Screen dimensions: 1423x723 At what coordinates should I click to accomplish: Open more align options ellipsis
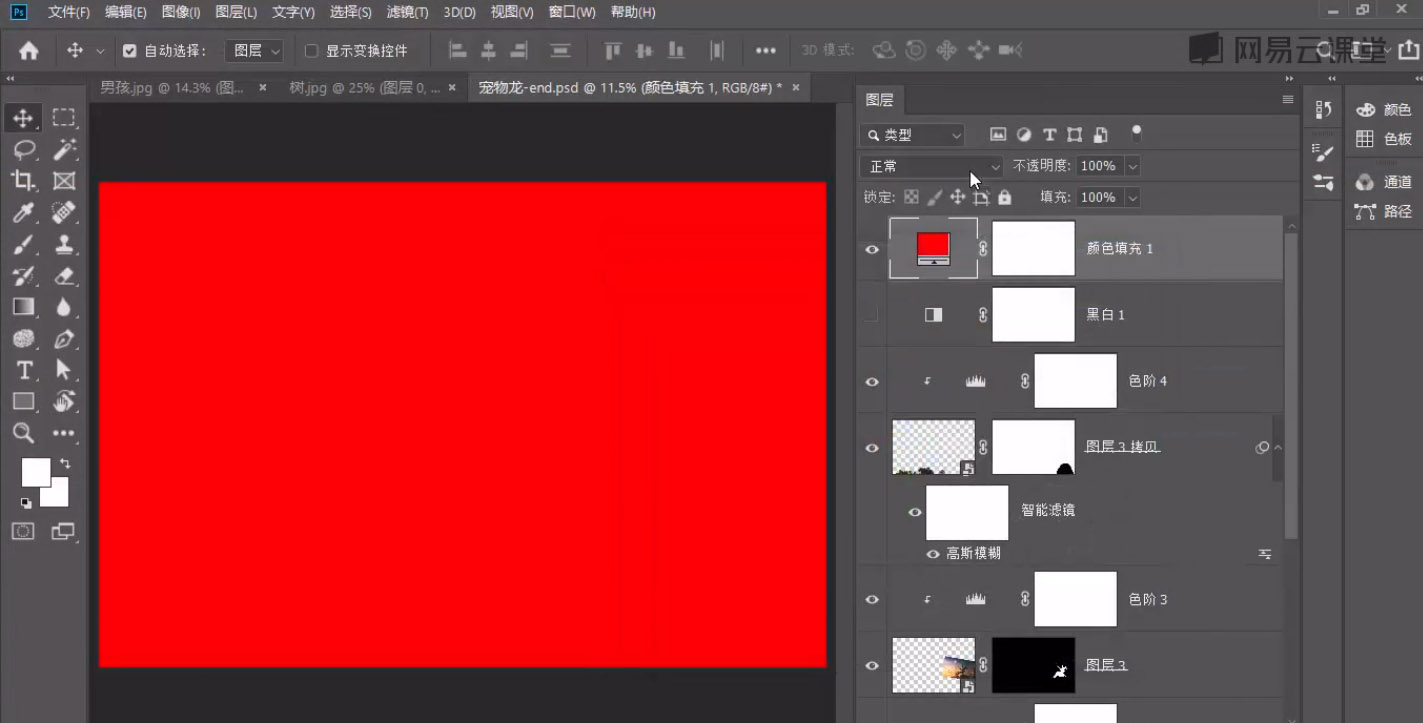tap(766, 50)
